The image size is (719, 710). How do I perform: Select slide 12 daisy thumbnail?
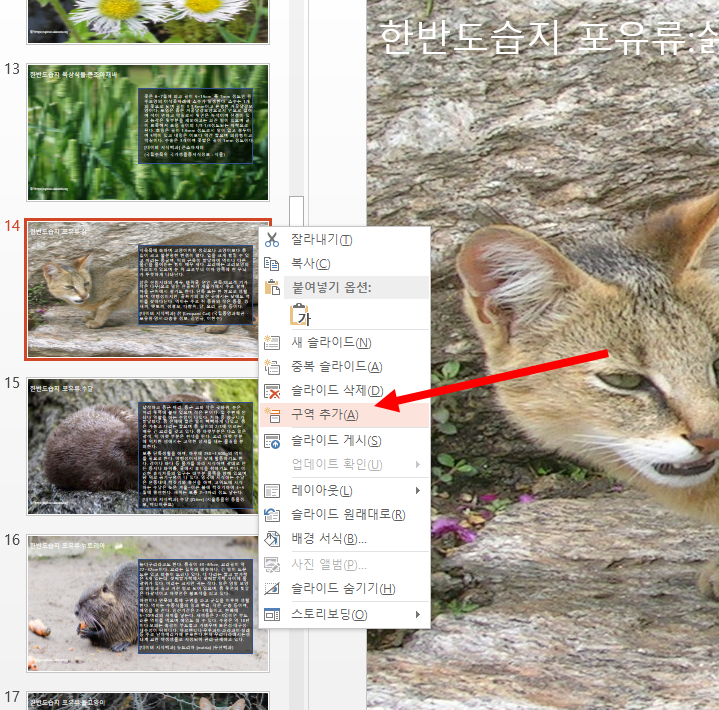pyautogui.click(x=148, y=22)
